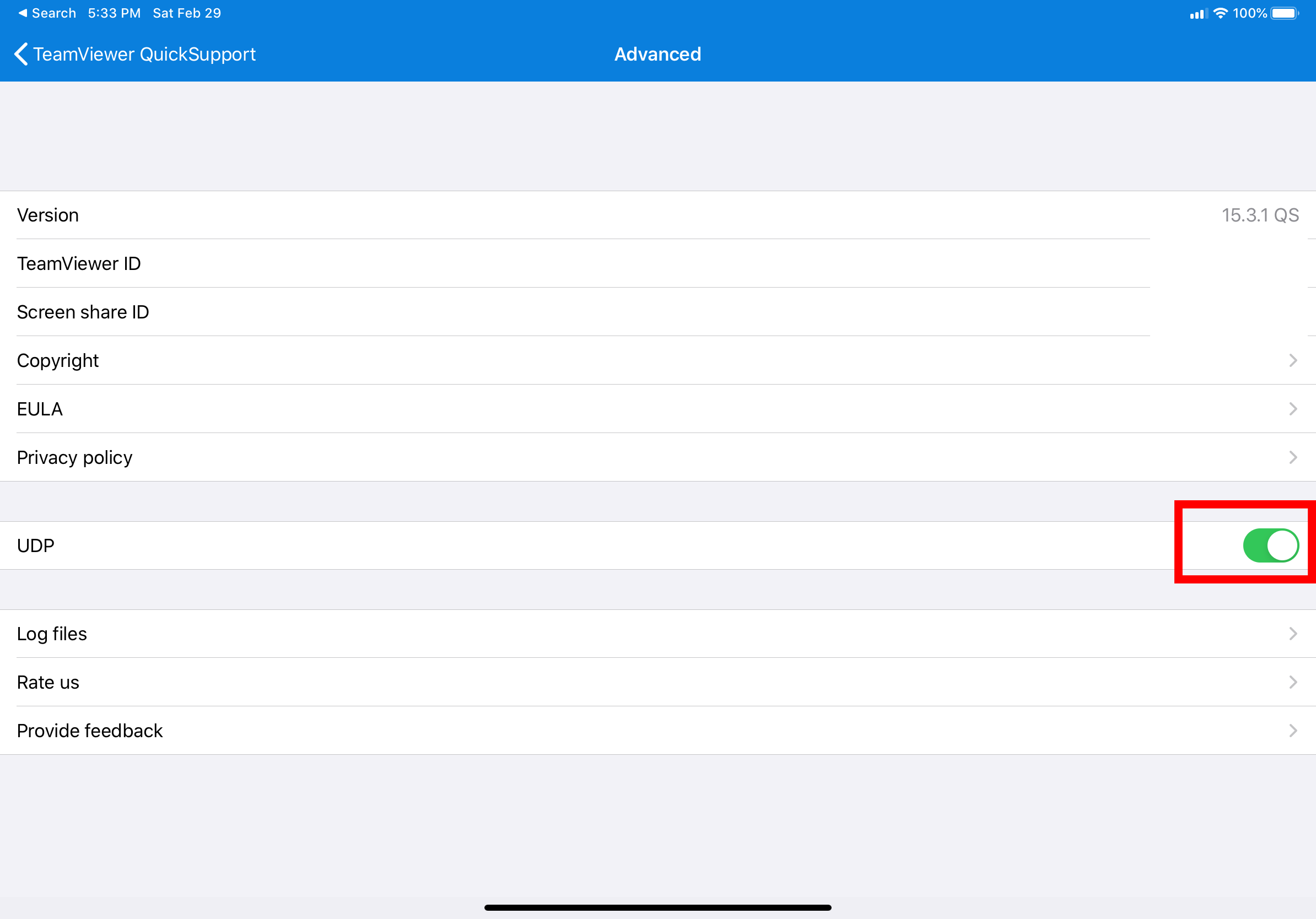Select the Provide feedback entry
The image size is (1316, 919).
click(x=89, y=731)
